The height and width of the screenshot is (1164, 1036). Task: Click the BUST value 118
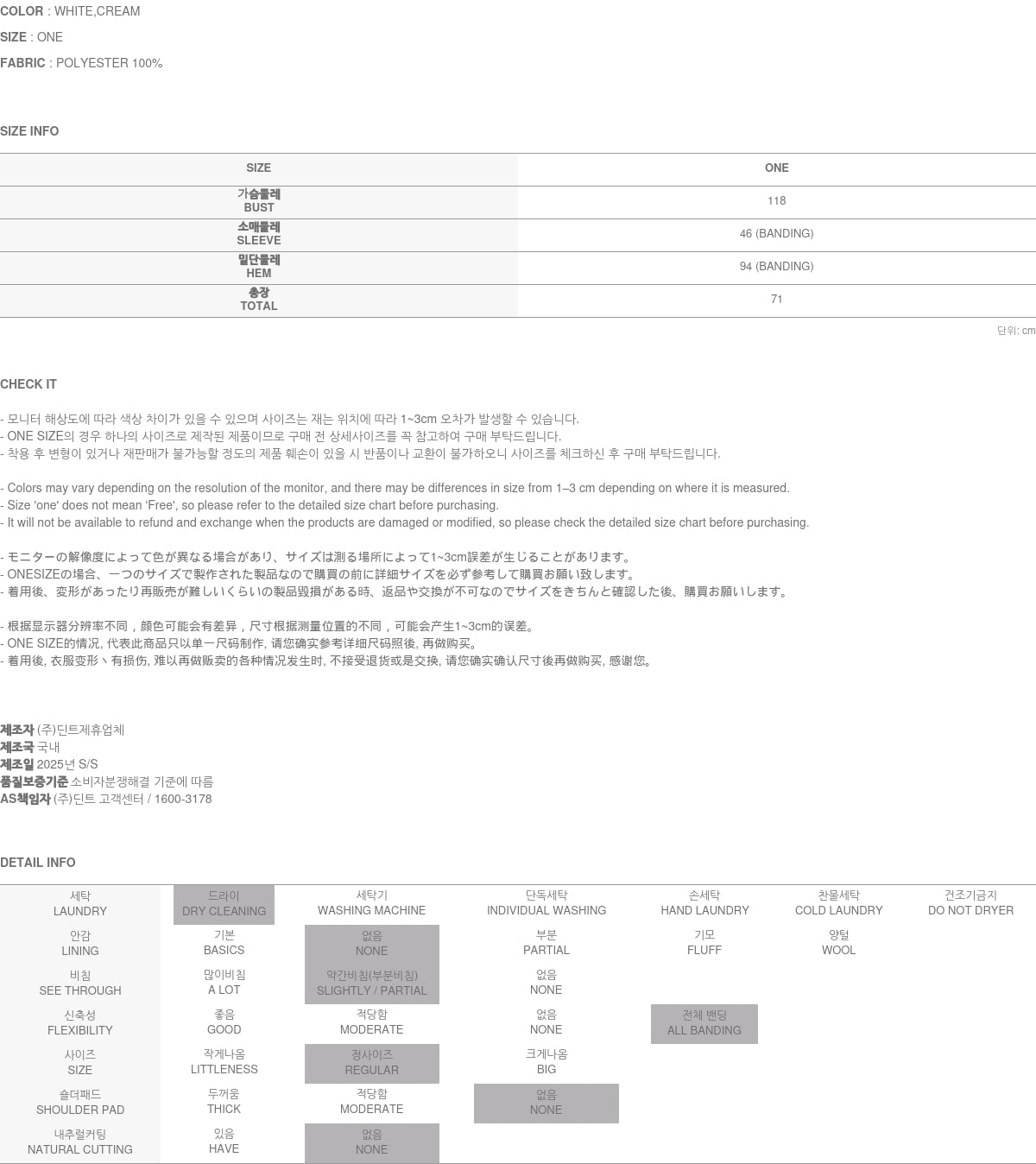coord(776,201)
